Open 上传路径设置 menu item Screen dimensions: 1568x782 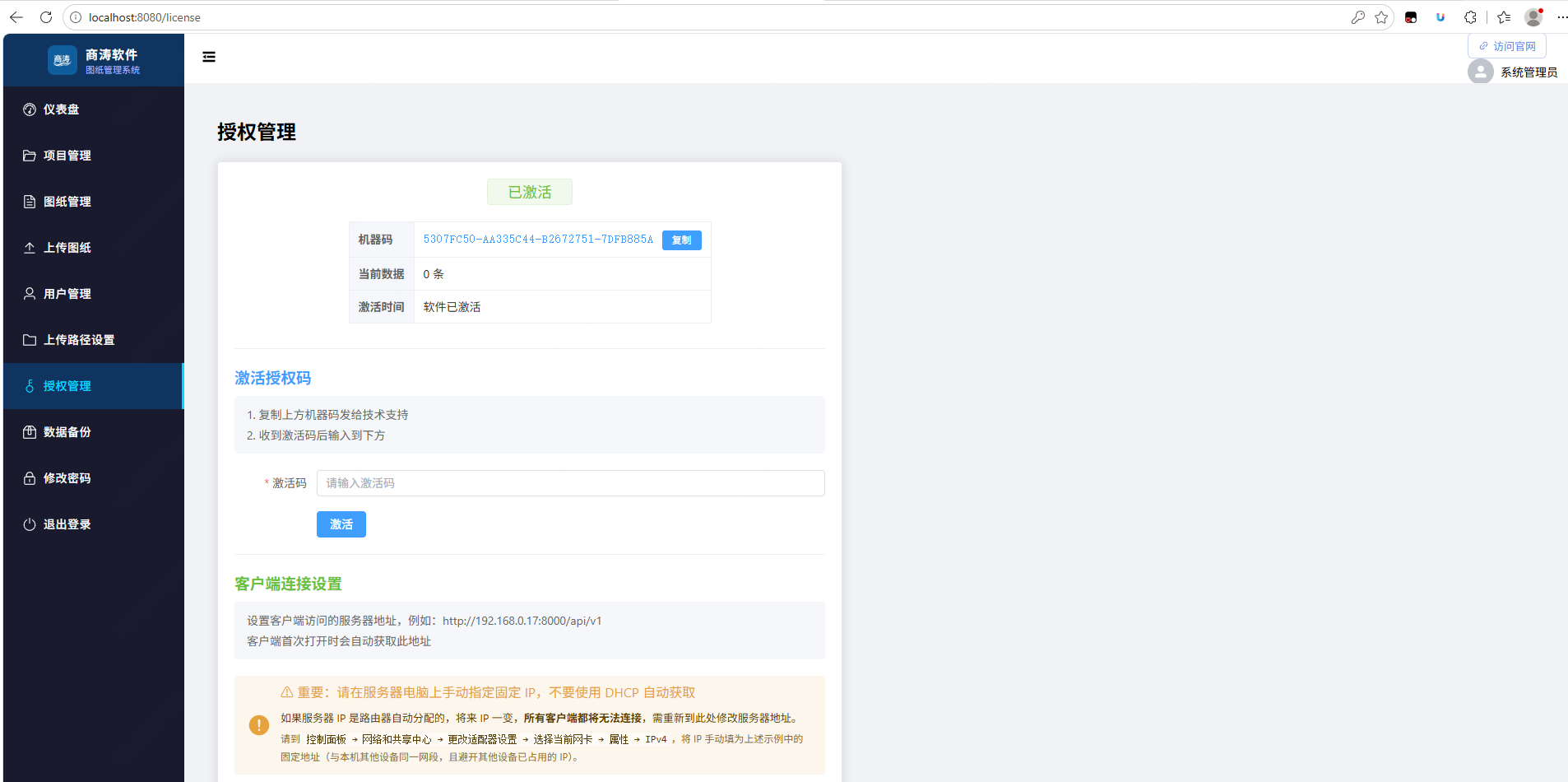tap(94, 340)
